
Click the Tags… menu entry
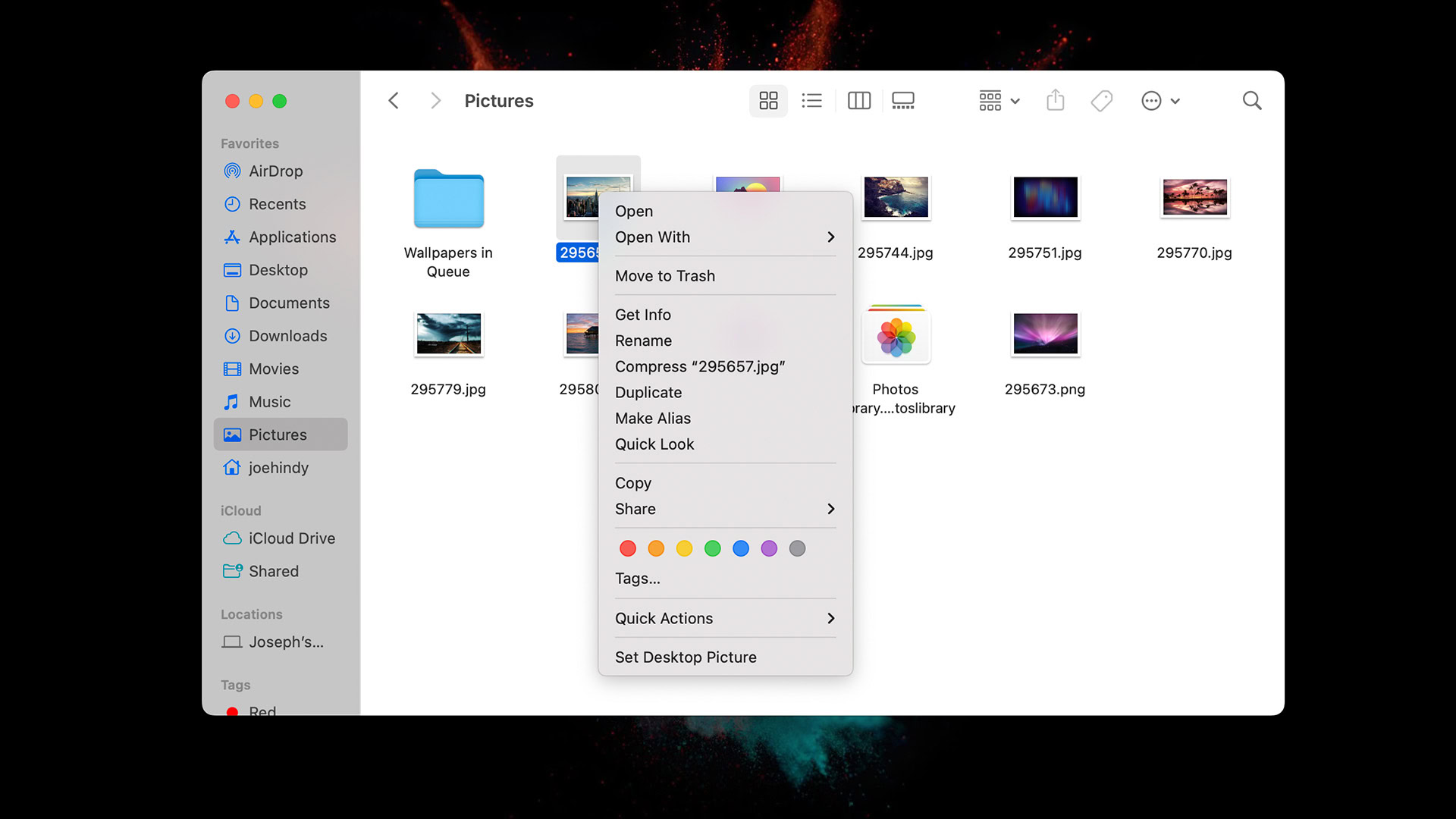[637, 579]
